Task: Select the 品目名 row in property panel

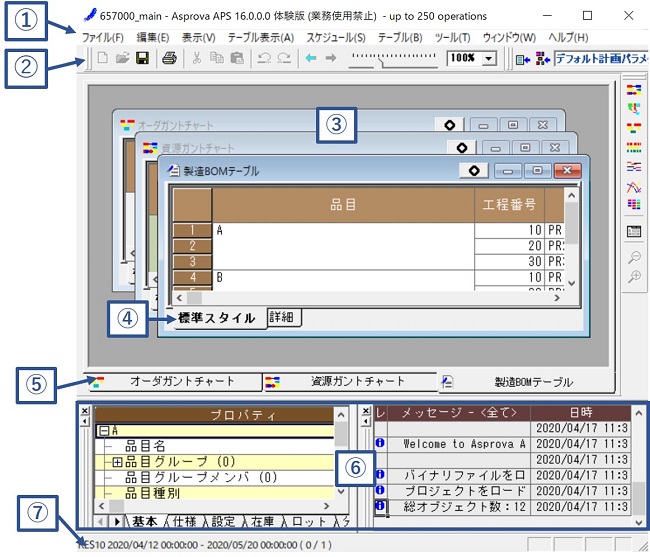Action: pyautogui.click(x=214, y=446)
